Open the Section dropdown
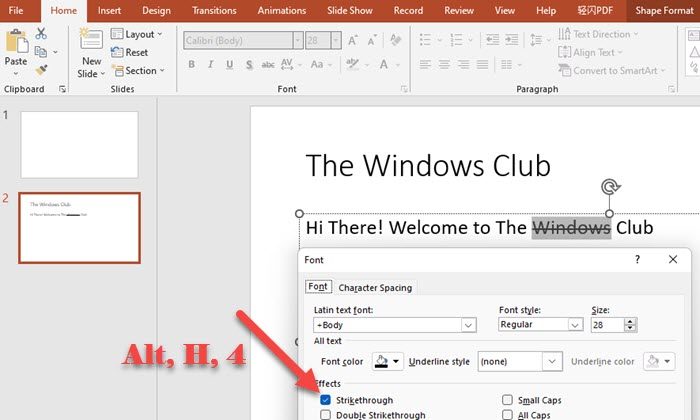Screen dimensions: 700x420 pos(138,71)
